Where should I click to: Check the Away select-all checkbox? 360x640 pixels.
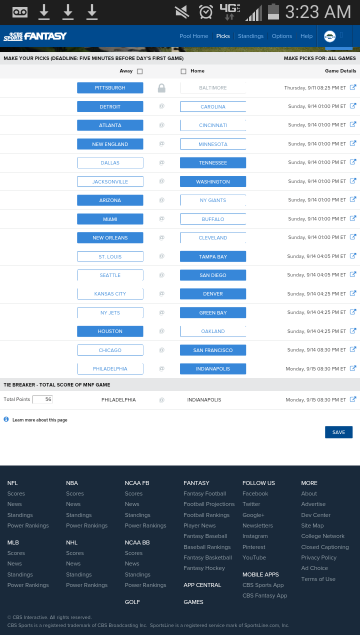coord(140,71)
